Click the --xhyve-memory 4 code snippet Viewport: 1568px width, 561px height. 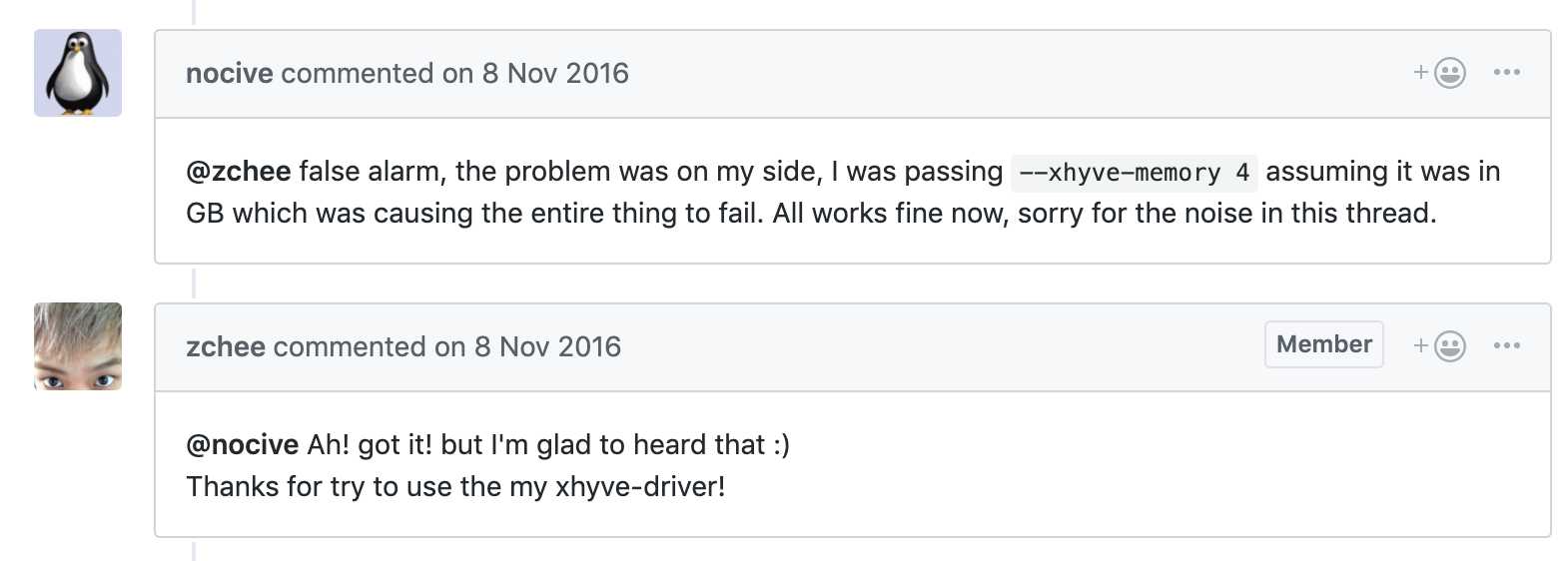1134,173
